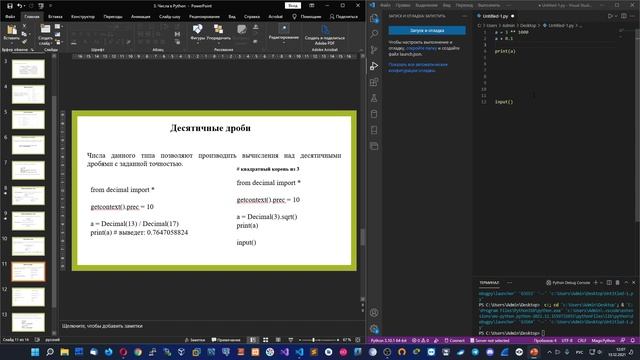The height and width of the screenshot is (360, 640).
Task: Switch to Normal view in PowerPoint status bar
Action: 253,340
